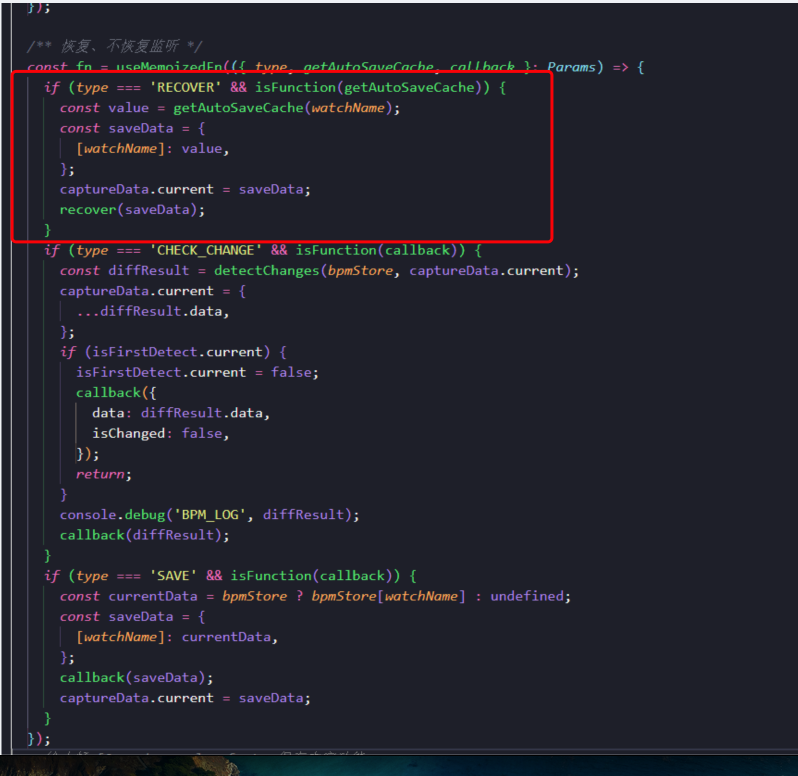Click 'const saveData = {' inside the RECOVER block
Screen dimensions: 798x776
(x=132, y=128)
